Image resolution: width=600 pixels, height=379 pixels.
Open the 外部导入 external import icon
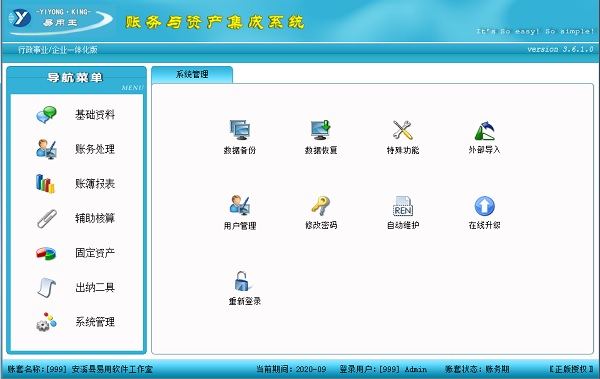(x=484, y=130)
